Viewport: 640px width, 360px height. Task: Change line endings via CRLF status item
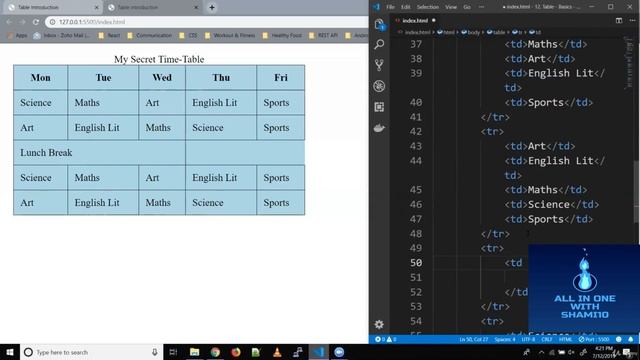tap(547, 339)
